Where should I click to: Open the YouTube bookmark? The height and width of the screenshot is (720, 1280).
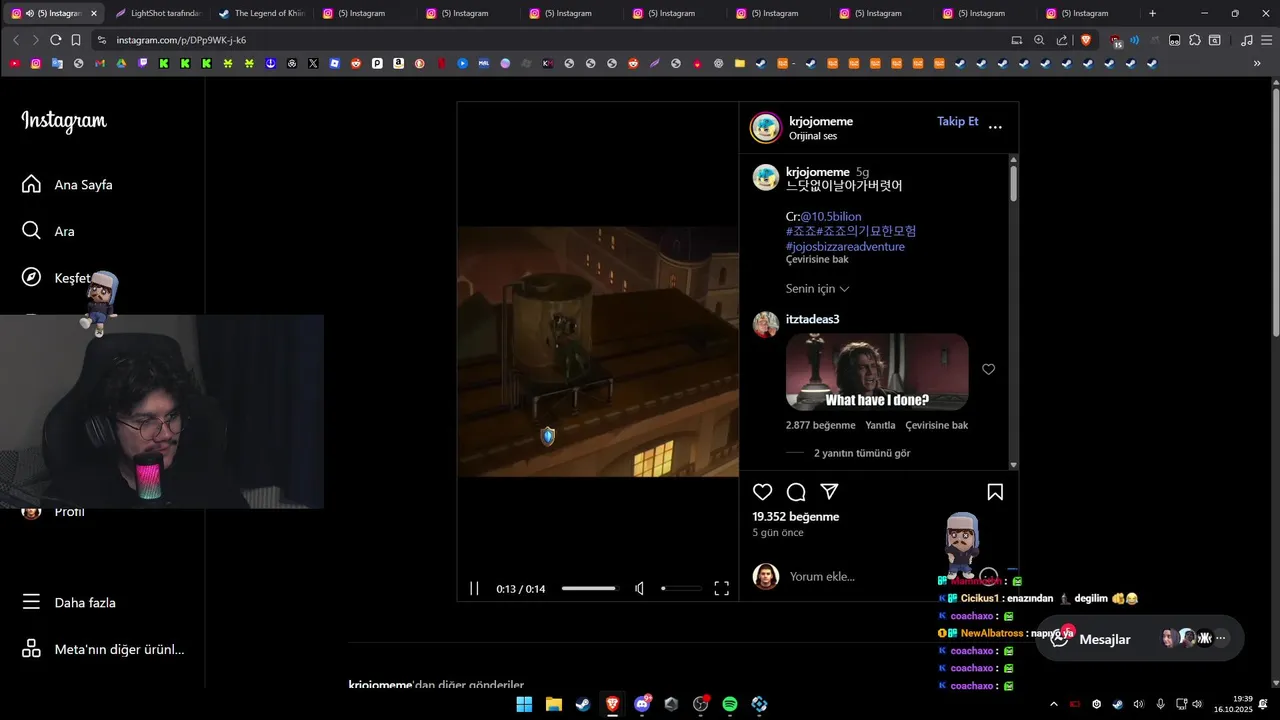[x=14, y=63]
